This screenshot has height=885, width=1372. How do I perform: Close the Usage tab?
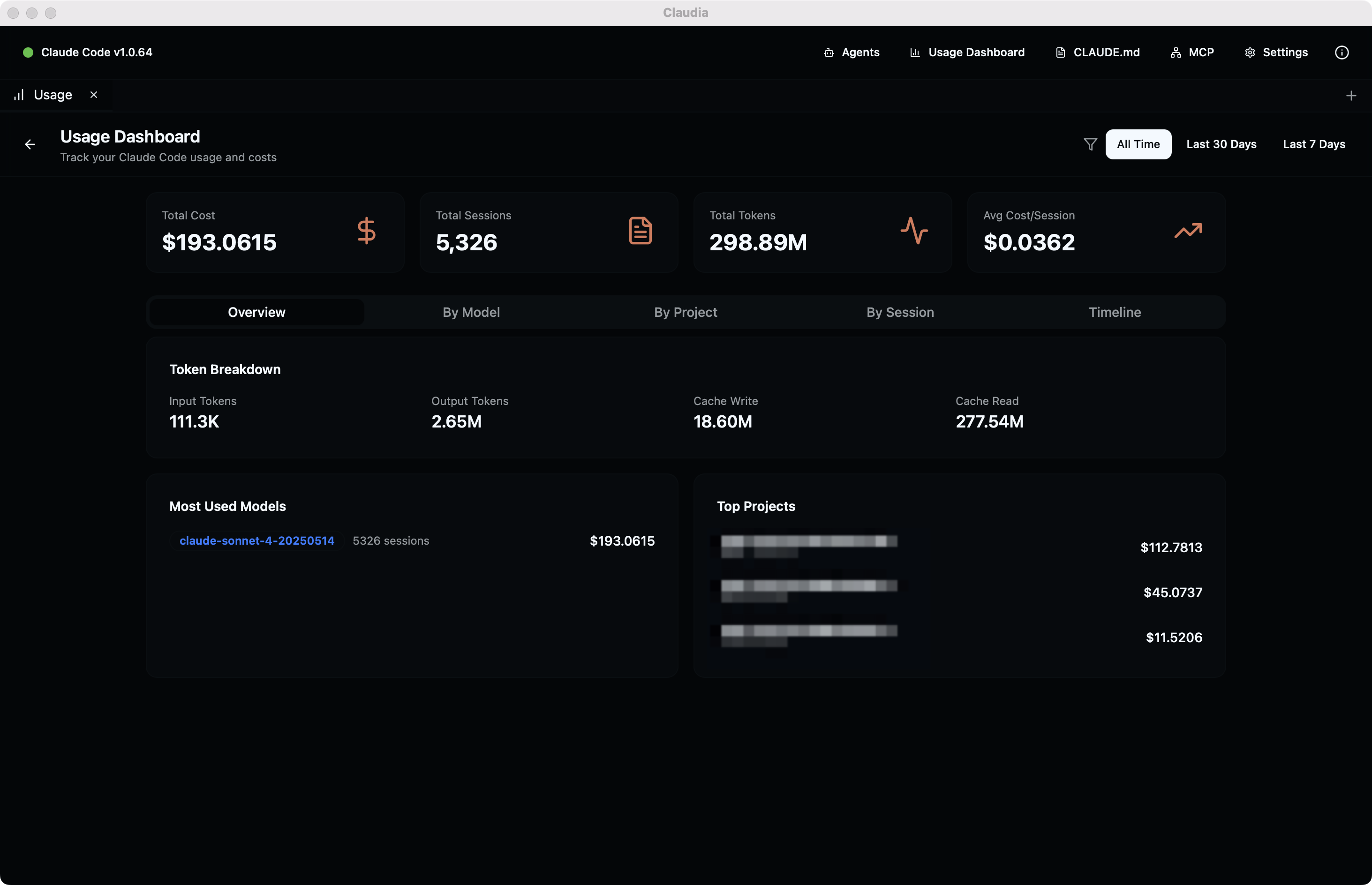[x=94, y=95]
